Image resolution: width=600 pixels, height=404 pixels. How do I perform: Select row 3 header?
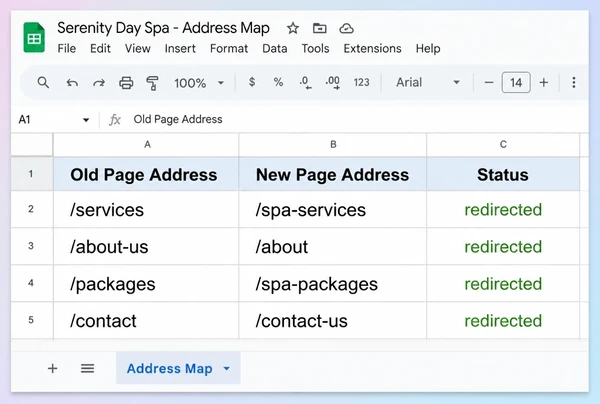32,246
